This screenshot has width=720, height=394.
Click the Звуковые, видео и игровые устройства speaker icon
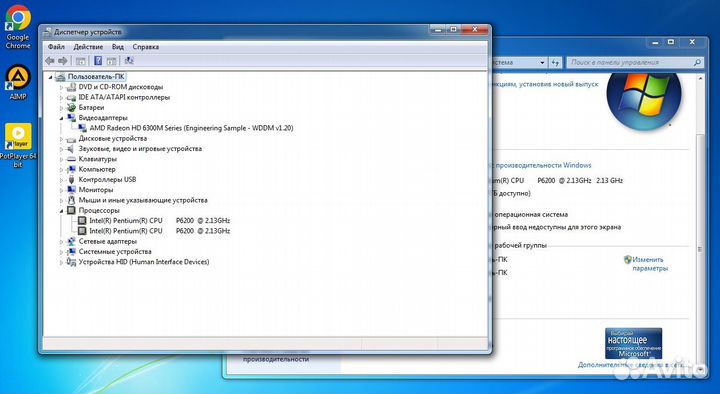(71, 149)
